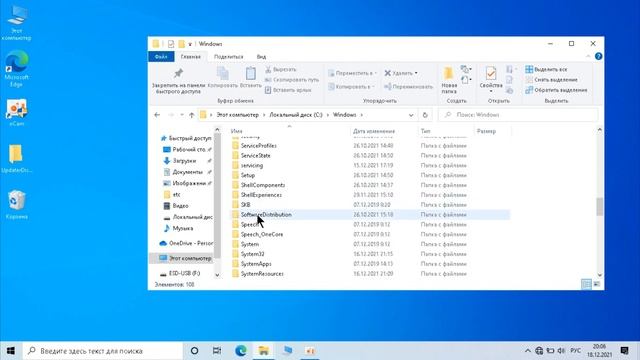The width and height of the screenshot is (640, 360).
Task: Click Обратить выделение in the ribbon
Action: [556, 90]
